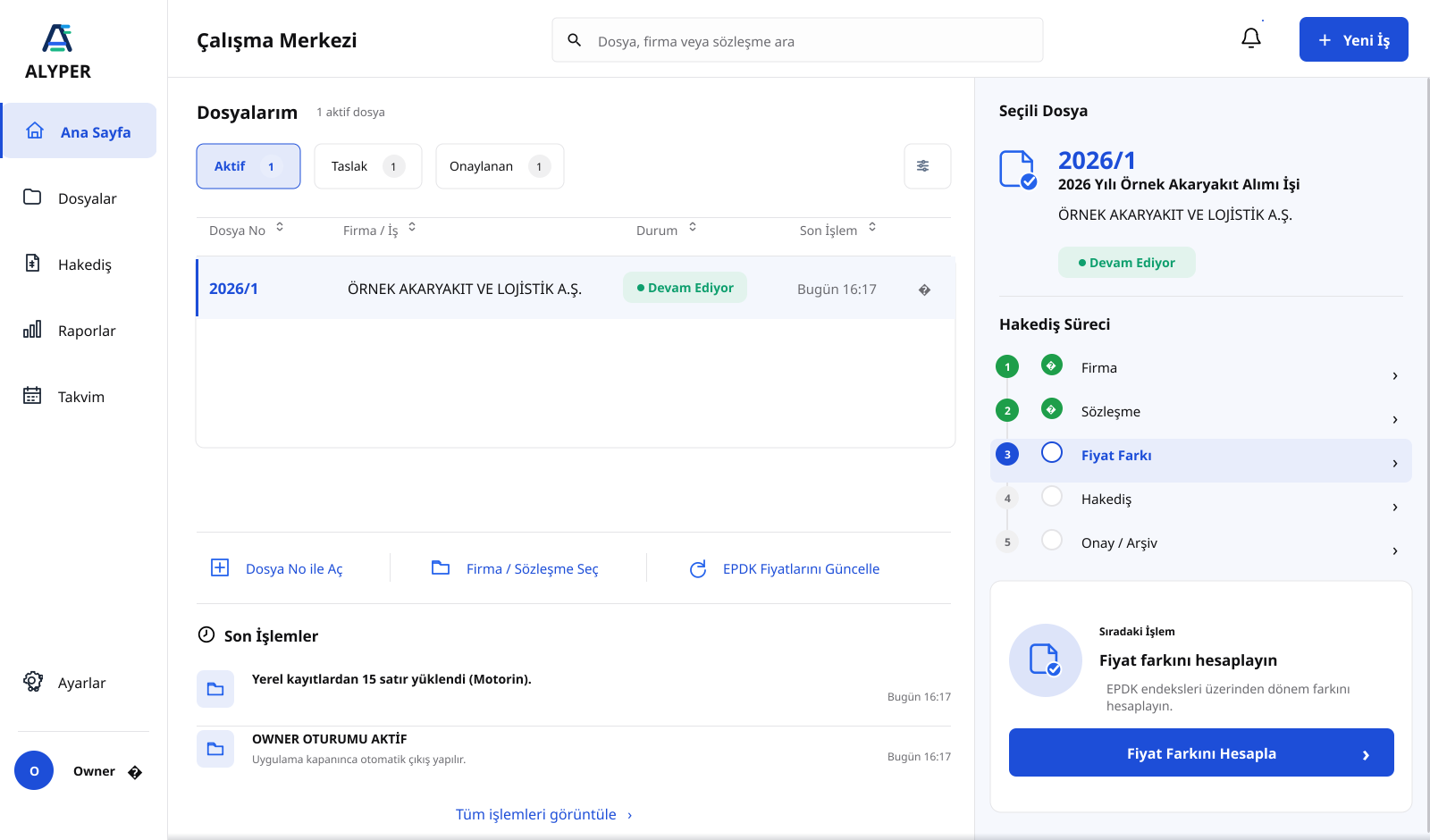Viewport: 1430px width, 840px height.
Task: Click the EPDK Fiyatlarını Güncelle refresh icon
Action: point(698,569)
